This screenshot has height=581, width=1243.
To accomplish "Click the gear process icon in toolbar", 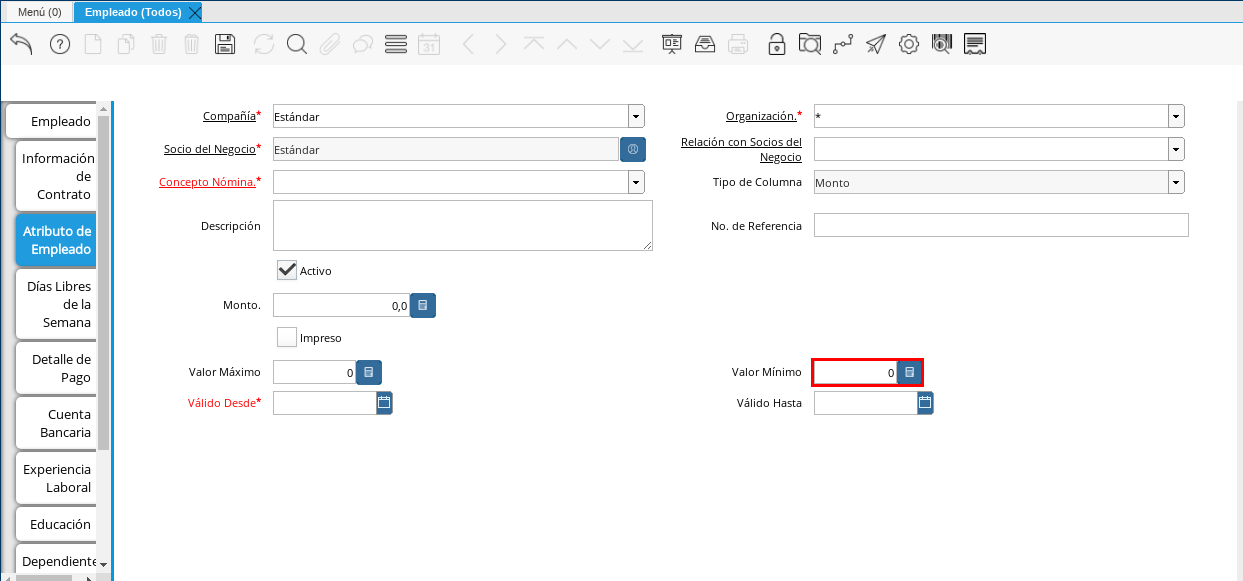I will tap(909, 44).
